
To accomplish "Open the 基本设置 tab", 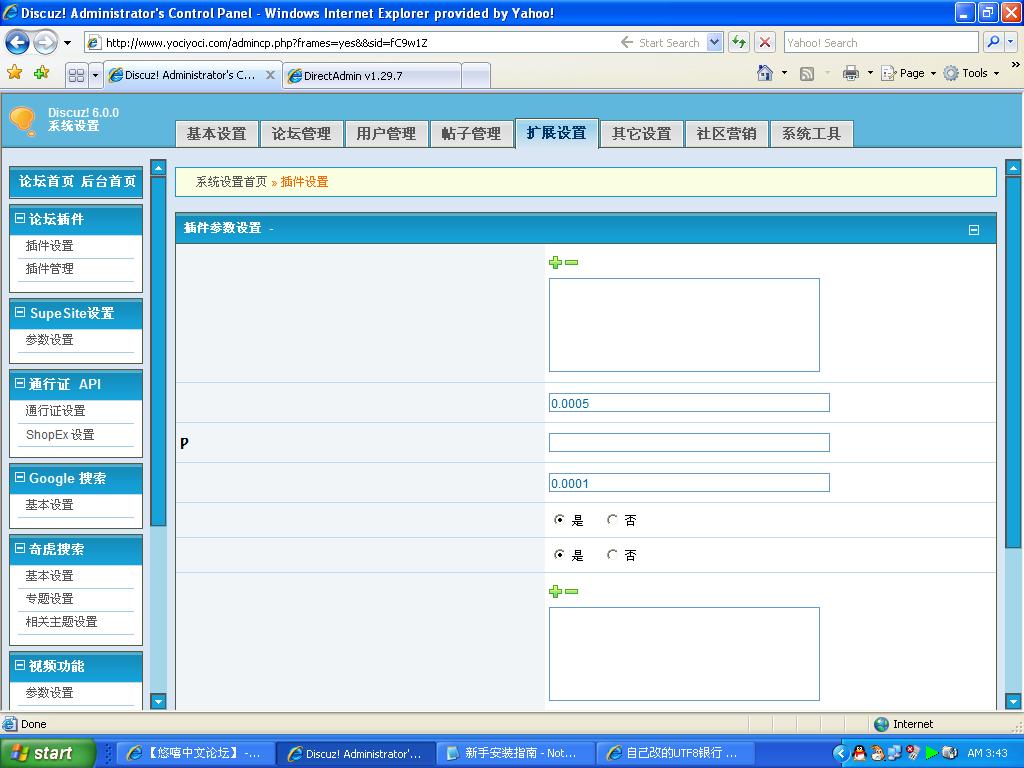I will click(217, 134).
